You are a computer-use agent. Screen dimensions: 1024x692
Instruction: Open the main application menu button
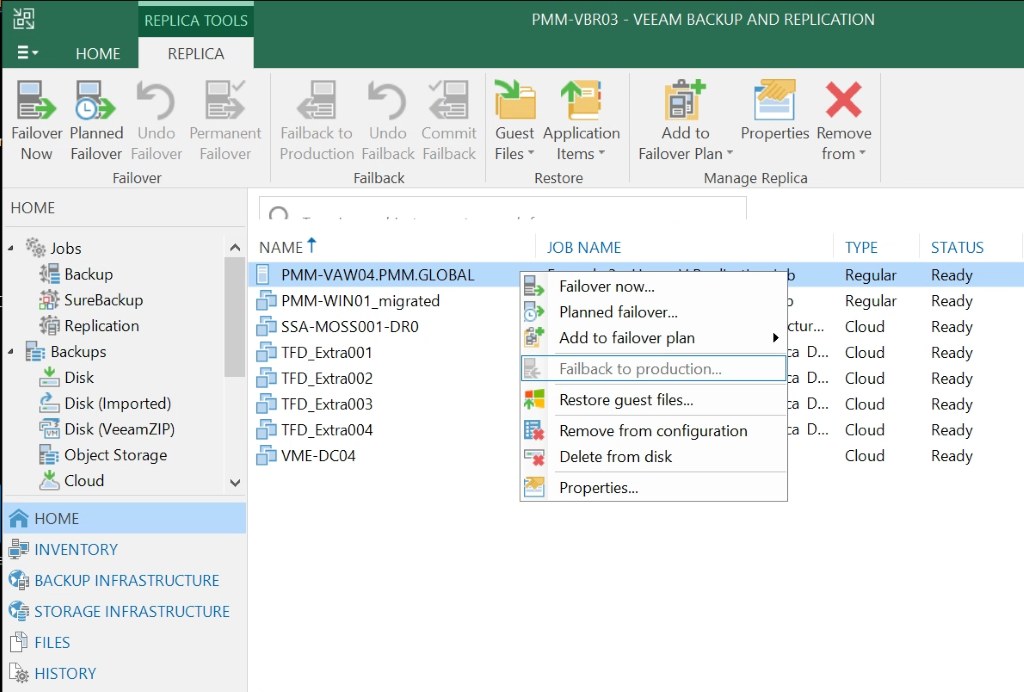27,53
